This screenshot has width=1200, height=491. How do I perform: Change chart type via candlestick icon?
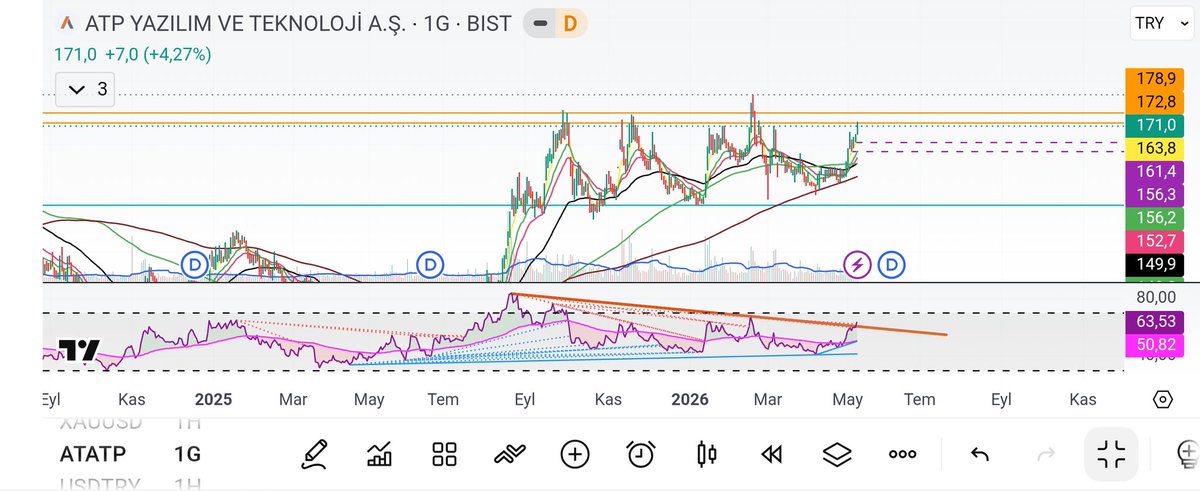(x=706, y=454)
